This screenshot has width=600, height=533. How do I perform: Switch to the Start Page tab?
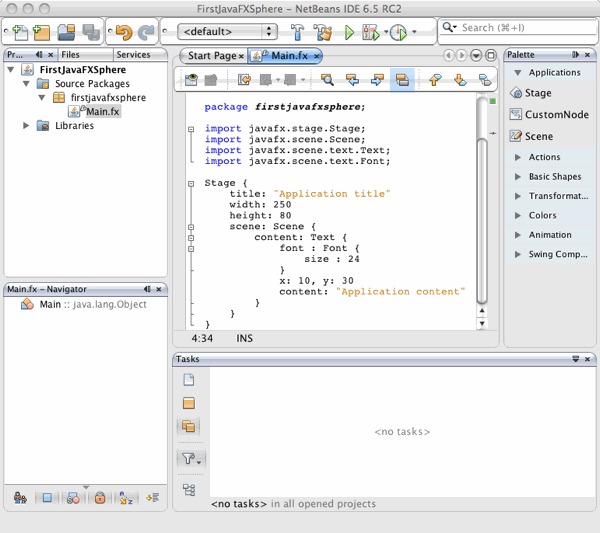212,56
